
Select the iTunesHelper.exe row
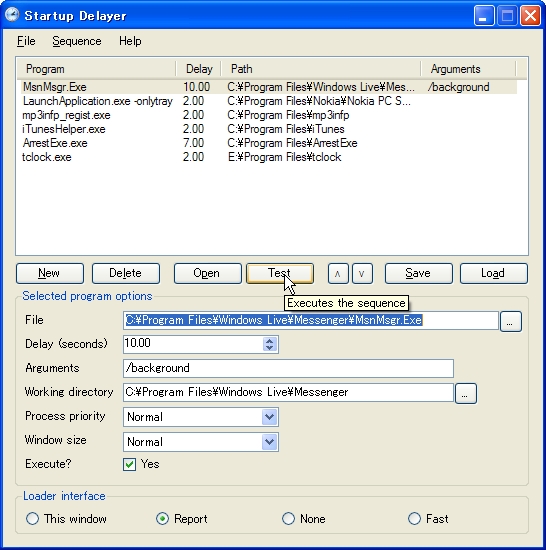[269, 129]
